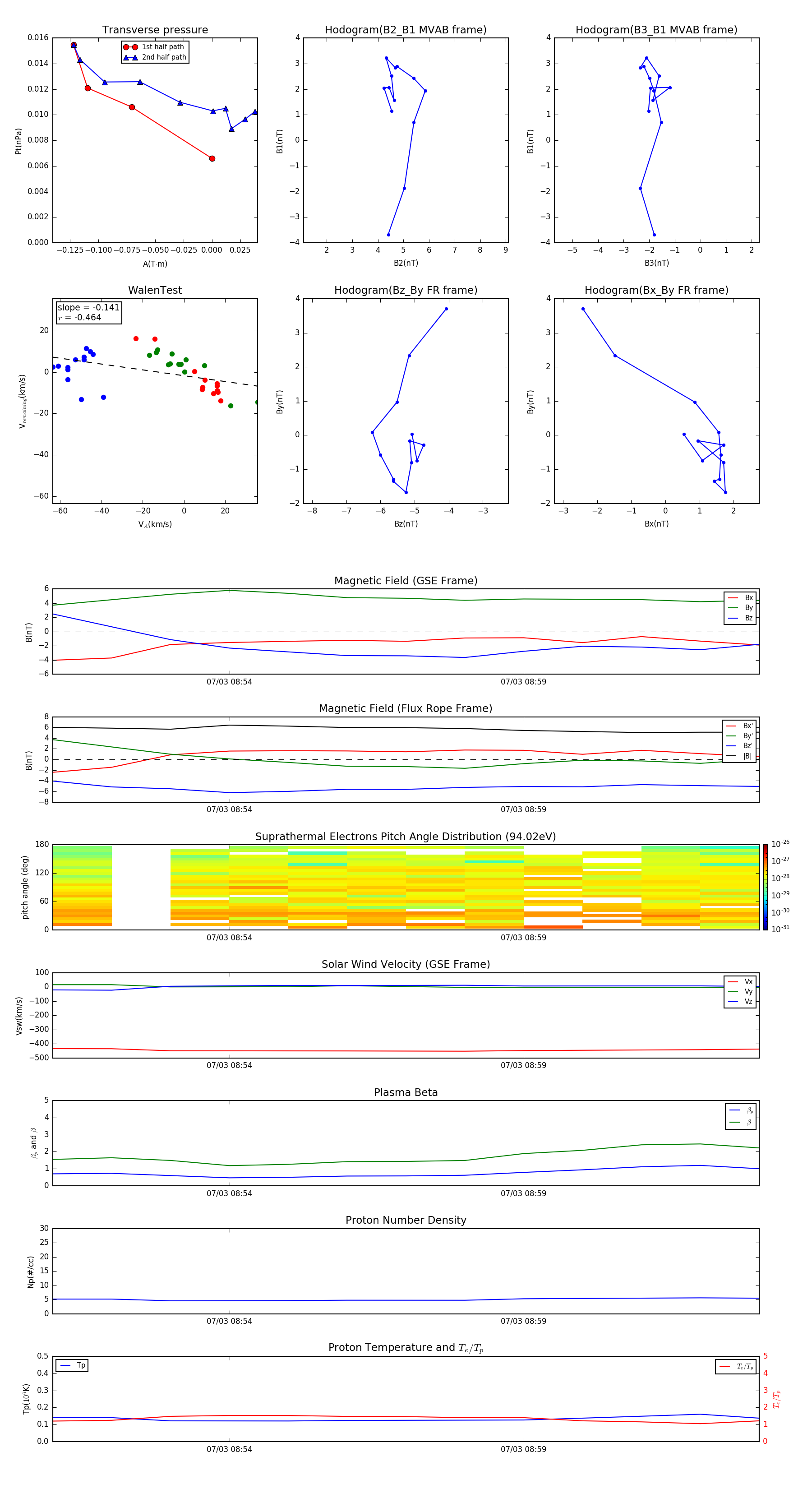Click the 'Transverse pressure' plot title
812x1489 pixels.
click(x=155, y=30)
